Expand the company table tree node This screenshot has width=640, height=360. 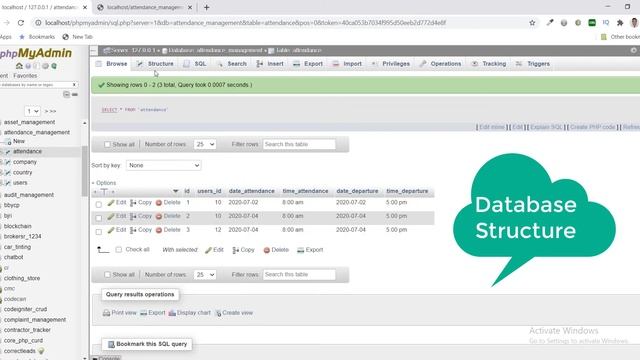[2, 162]
